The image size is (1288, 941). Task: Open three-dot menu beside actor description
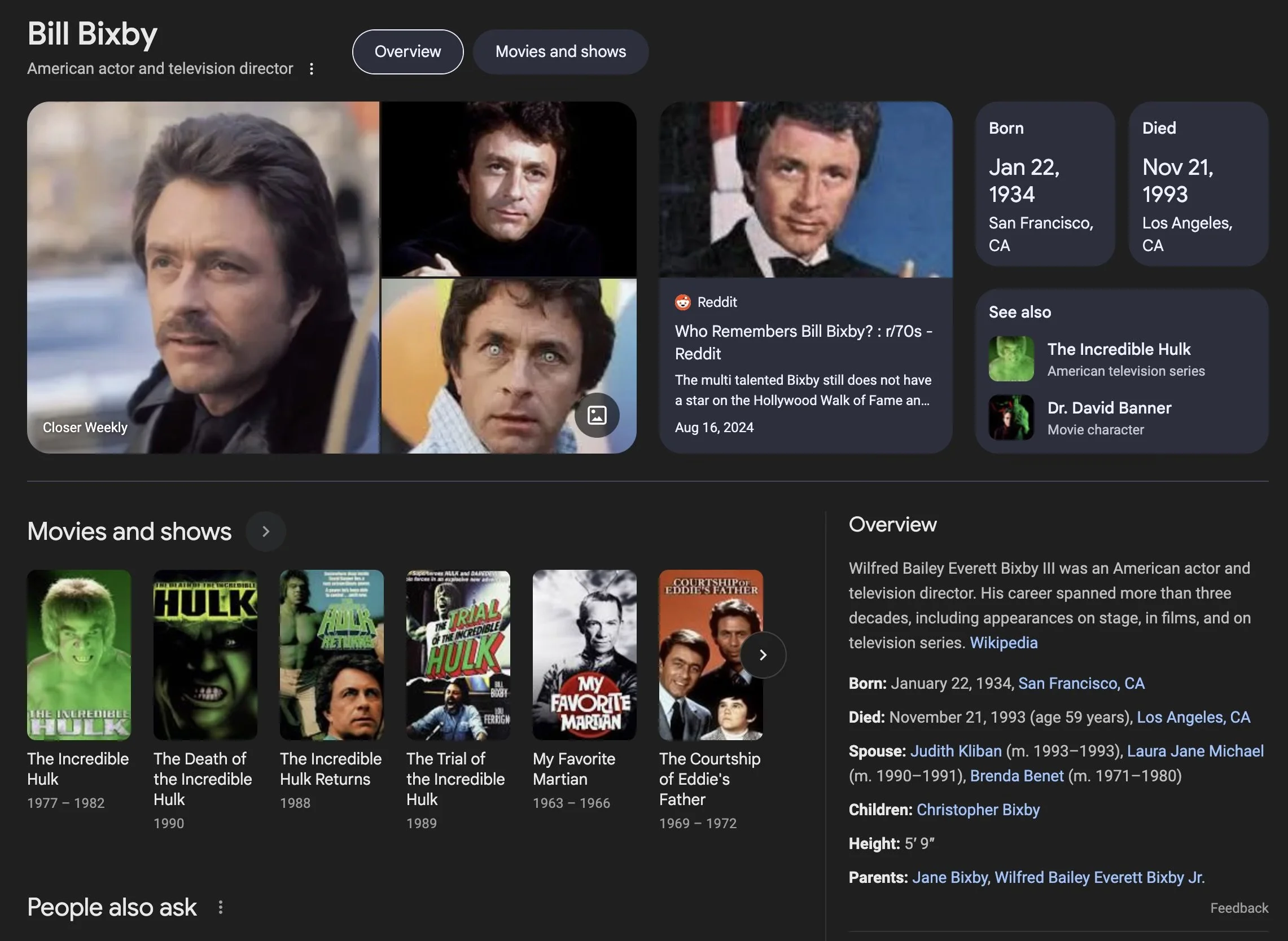[x=311, y=69]
